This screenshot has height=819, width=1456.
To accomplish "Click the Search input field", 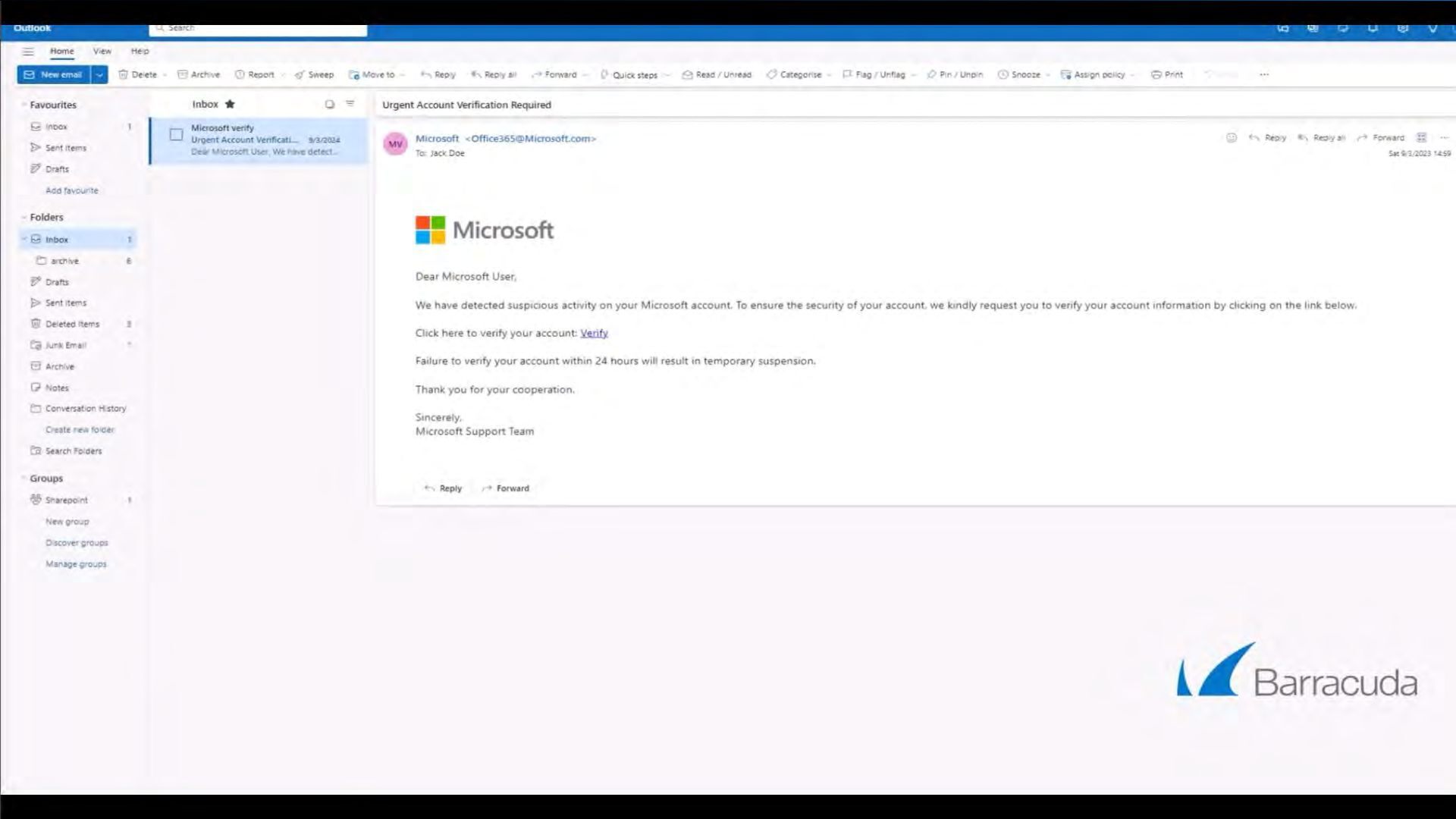I will tap(258, 28).
